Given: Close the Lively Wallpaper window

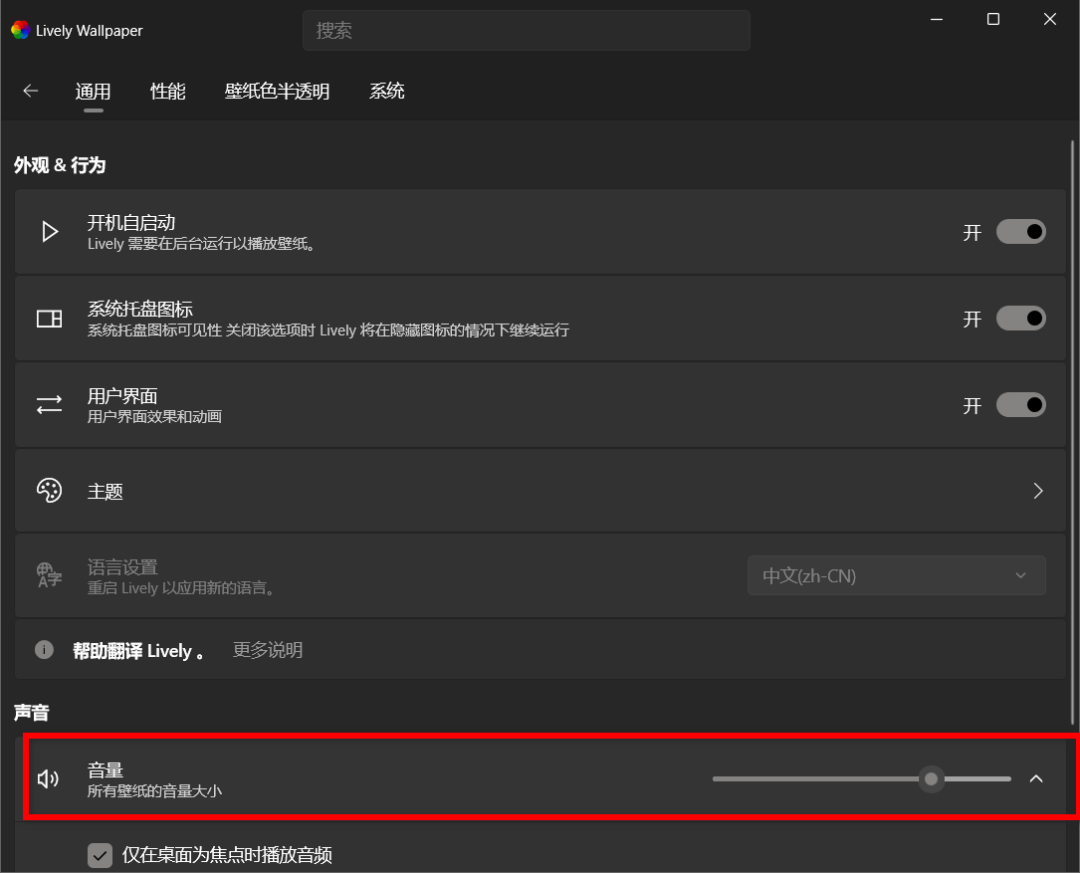Looking at the screenshot, I should pyautogui.click(x=1050, y=19).
